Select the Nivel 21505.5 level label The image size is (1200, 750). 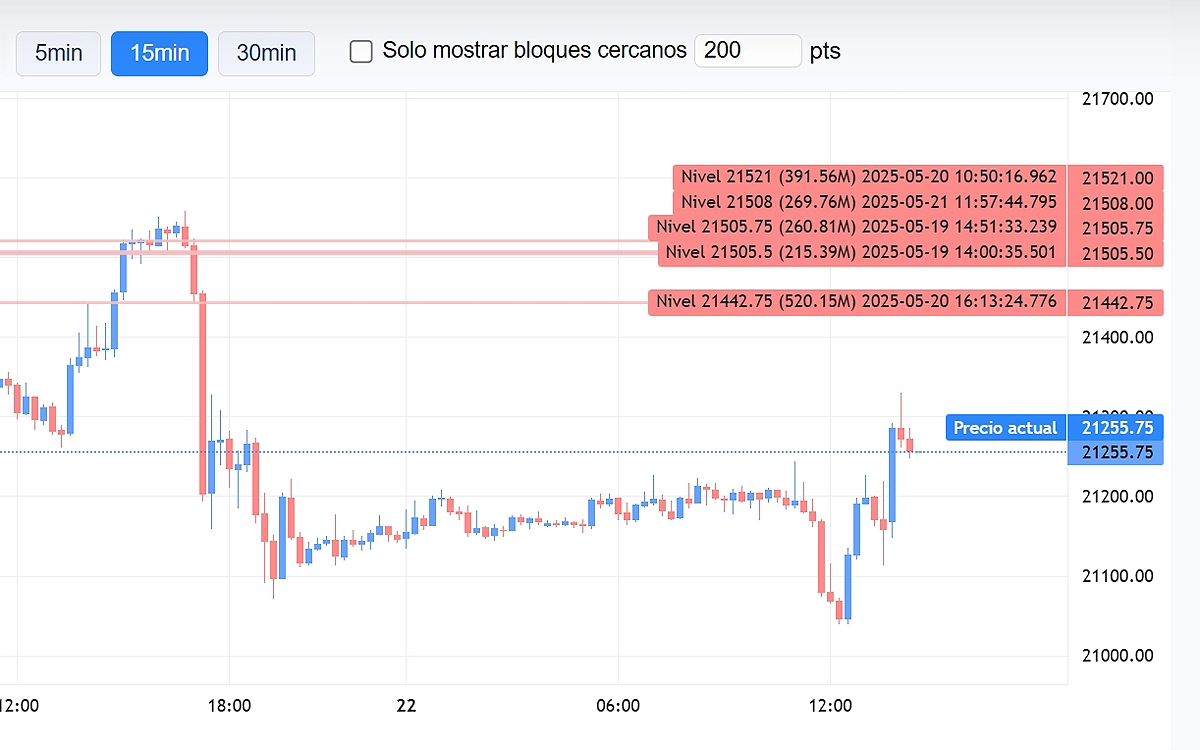pos(861,252)
